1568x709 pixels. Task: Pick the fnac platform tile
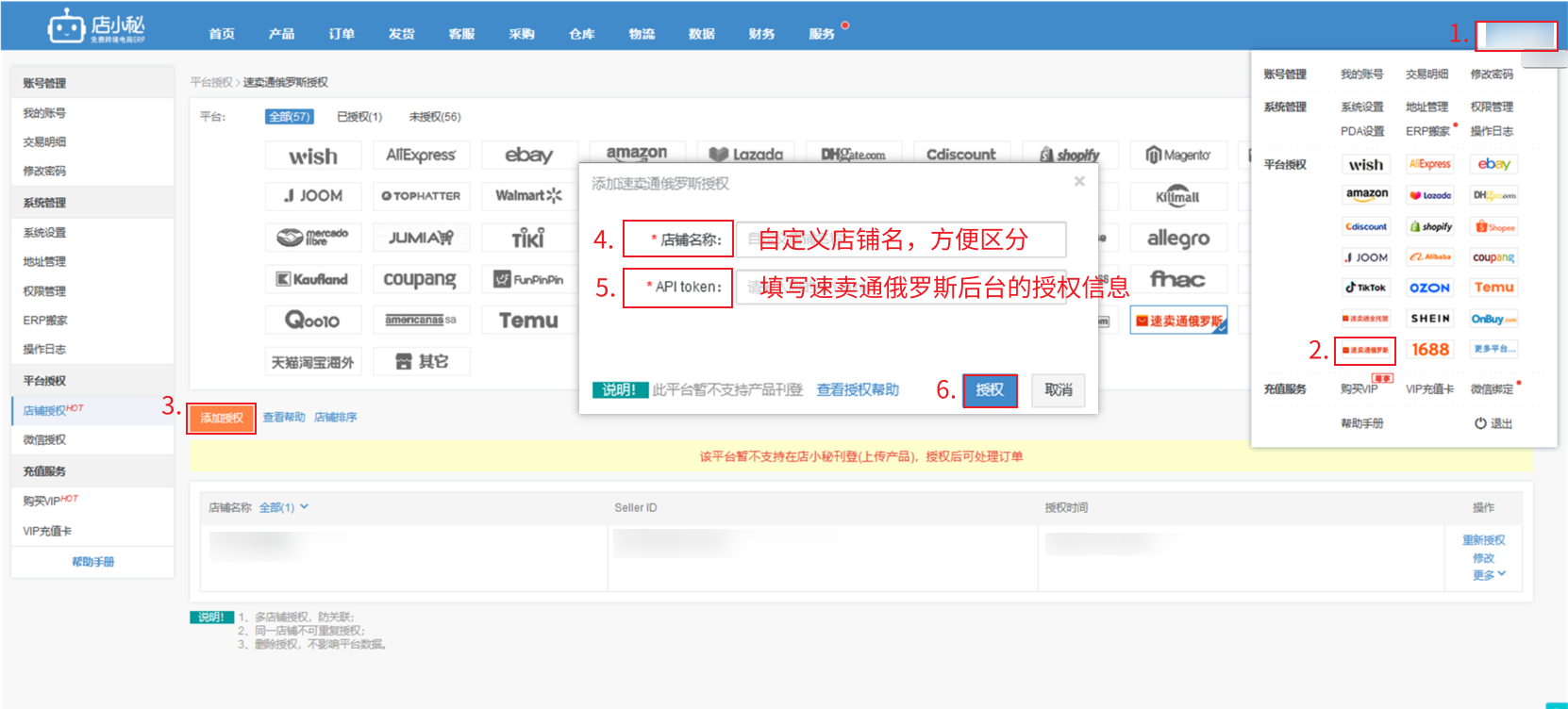[1178, 279]
